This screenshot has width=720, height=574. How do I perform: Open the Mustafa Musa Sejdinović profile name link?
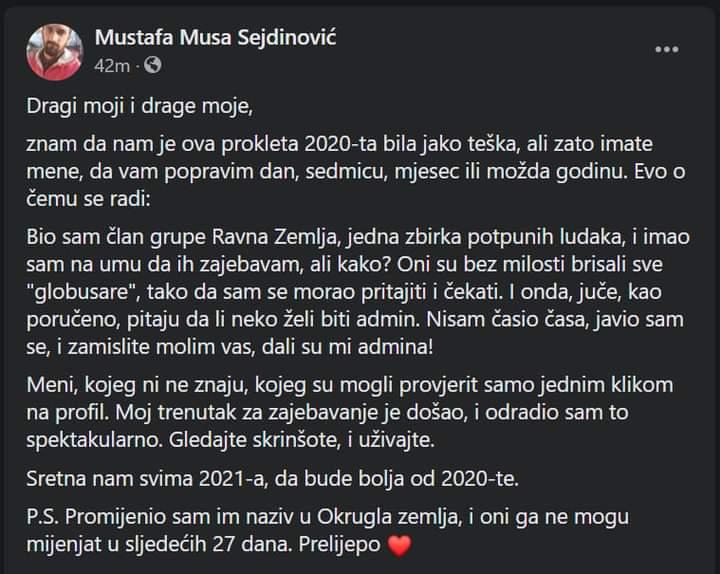(215, 37)
